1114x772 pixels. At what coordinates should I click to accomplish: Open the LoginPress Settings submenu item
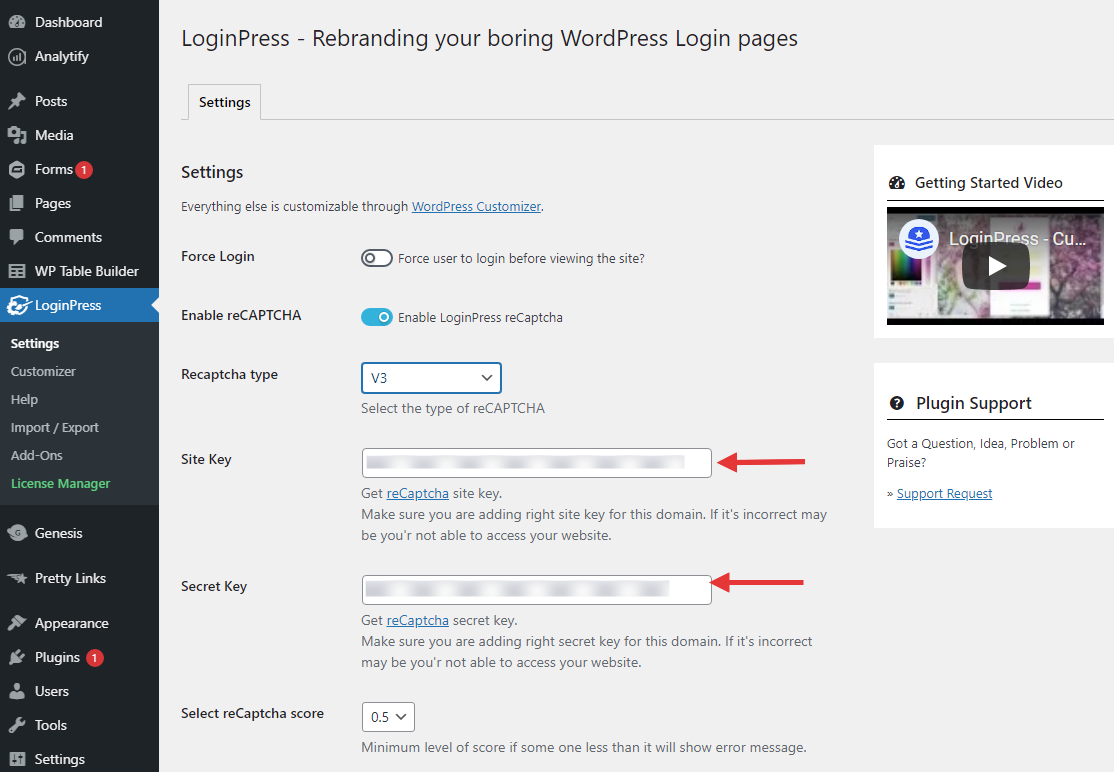tap(35, 343)
